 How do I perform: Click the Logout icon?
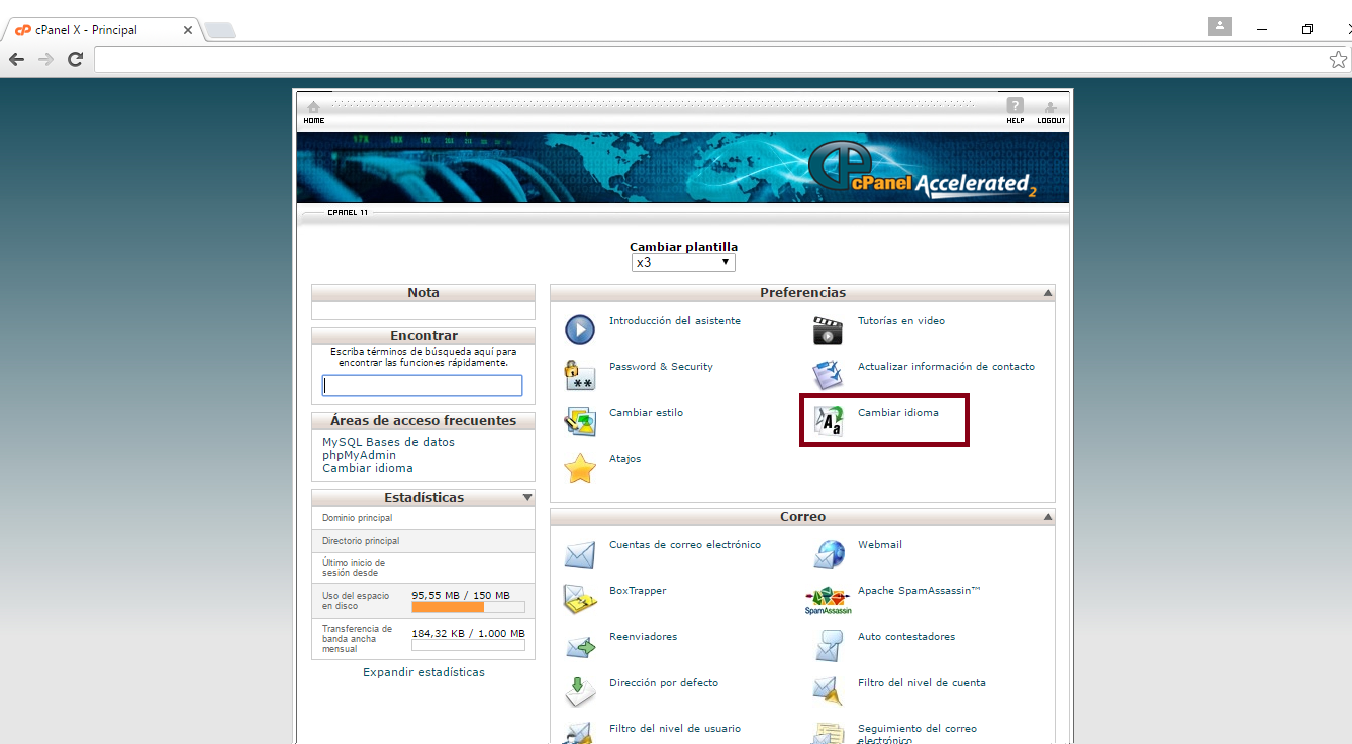(1050, 108)
